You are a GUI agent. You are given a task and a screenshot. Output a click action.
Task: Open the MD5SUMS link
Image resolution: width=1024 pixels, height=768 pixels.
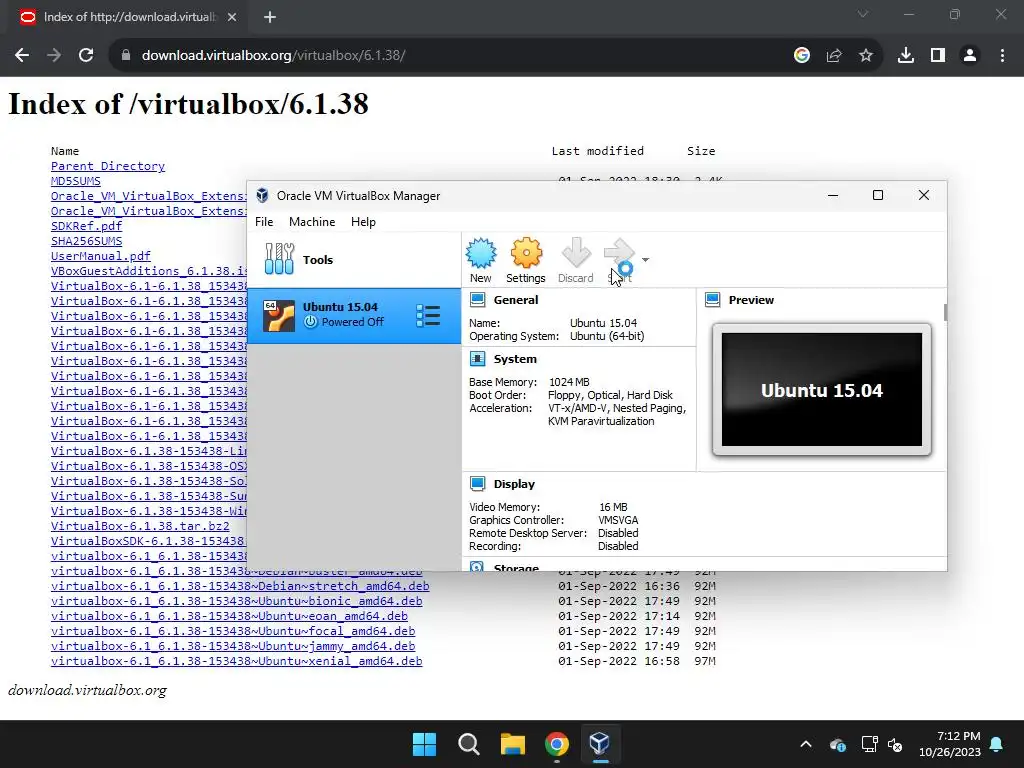(x=76, y=181)
